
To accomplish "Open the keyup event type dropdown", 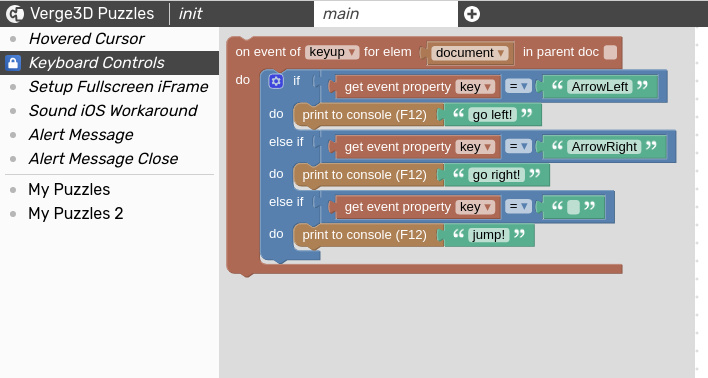I will point(332,52).
